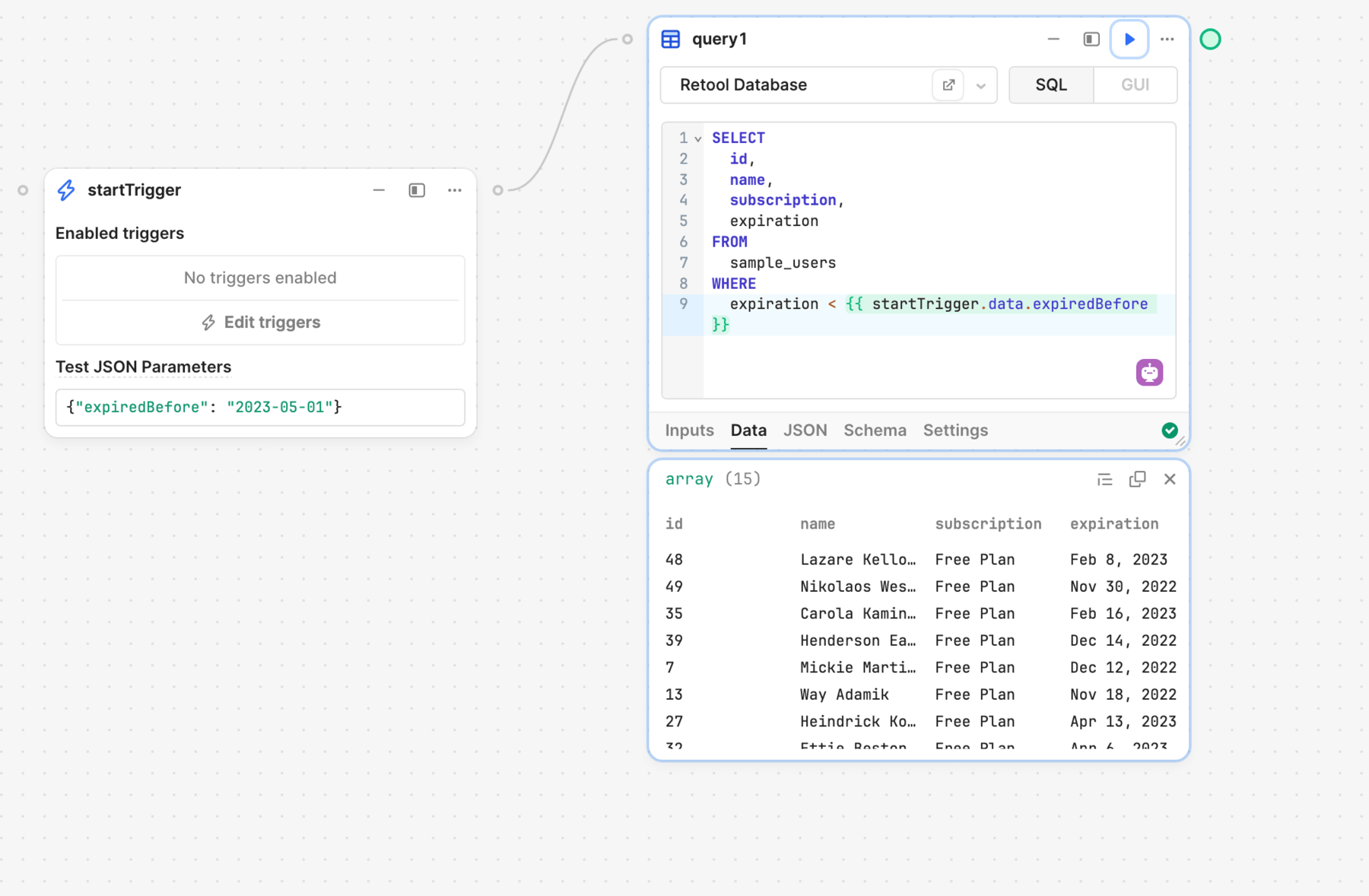Open the Inputs tab
The width and height of the screenshot is (1369, 896).
coord(689,431)
